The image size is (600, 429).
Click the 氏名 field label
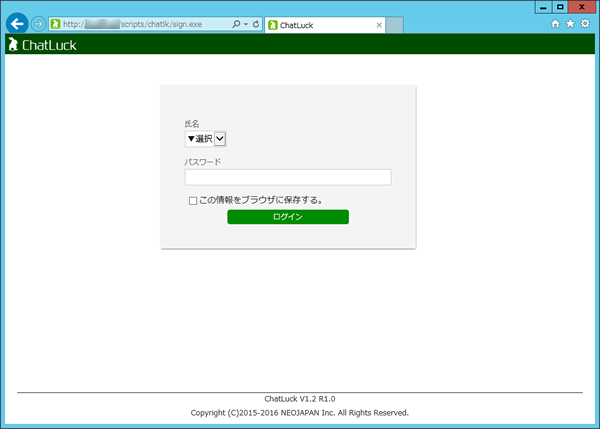(192, 124)
